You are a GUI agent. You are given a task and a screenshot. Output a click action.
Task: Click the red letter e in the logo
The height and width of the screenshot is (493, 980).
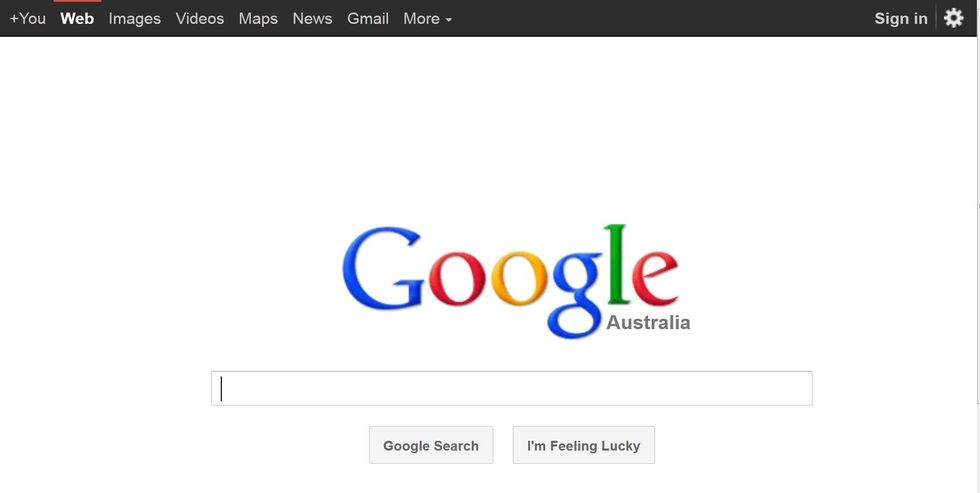[655, 277]
